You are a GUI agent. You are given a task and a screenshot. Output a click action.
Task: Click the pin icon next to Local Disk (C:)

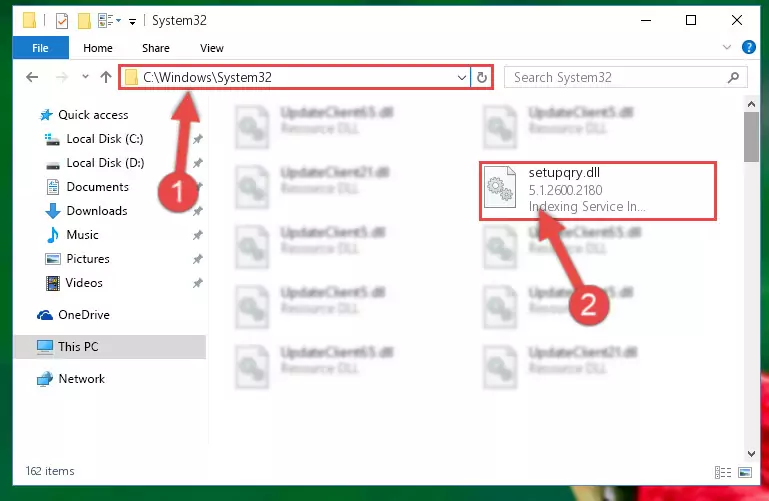(x=198, y=139)
